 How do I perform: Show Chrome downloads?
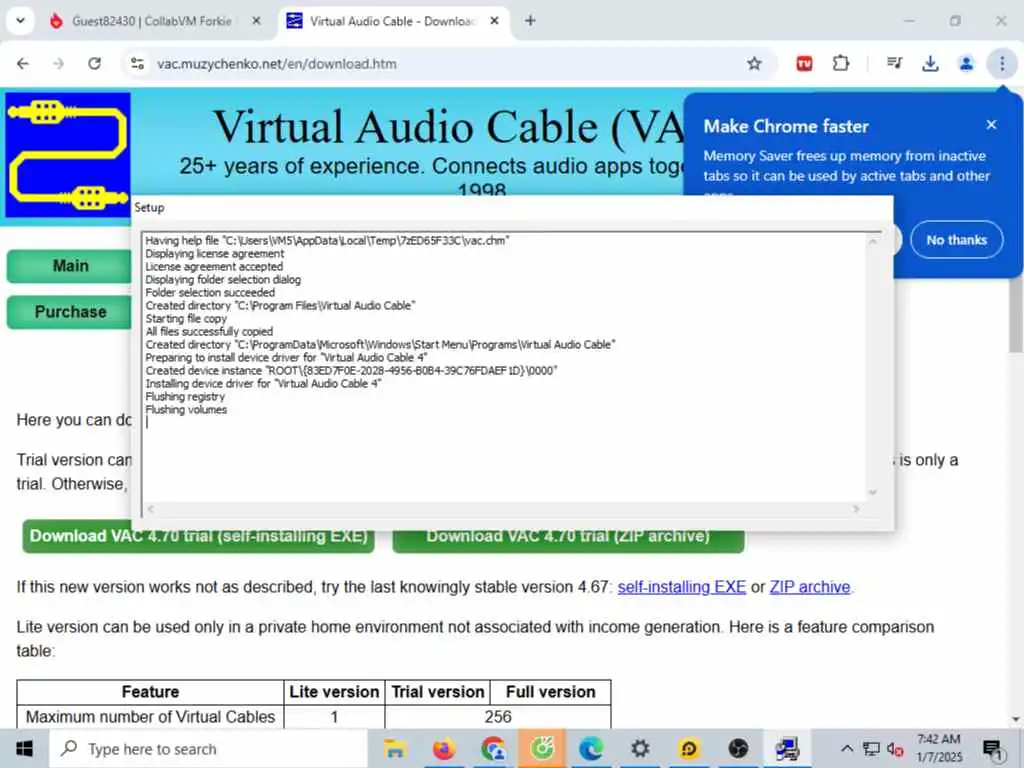(x=930, y=63)
